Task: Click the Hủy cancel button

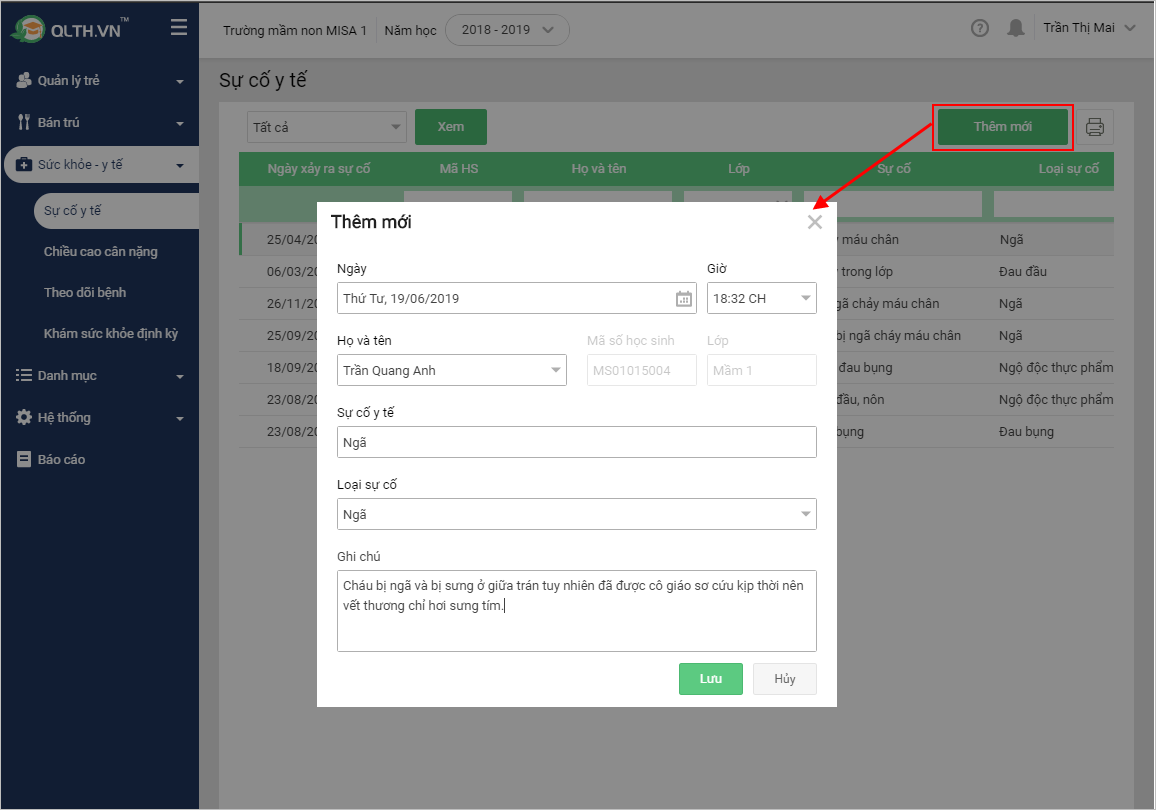Action: point(784,679)
